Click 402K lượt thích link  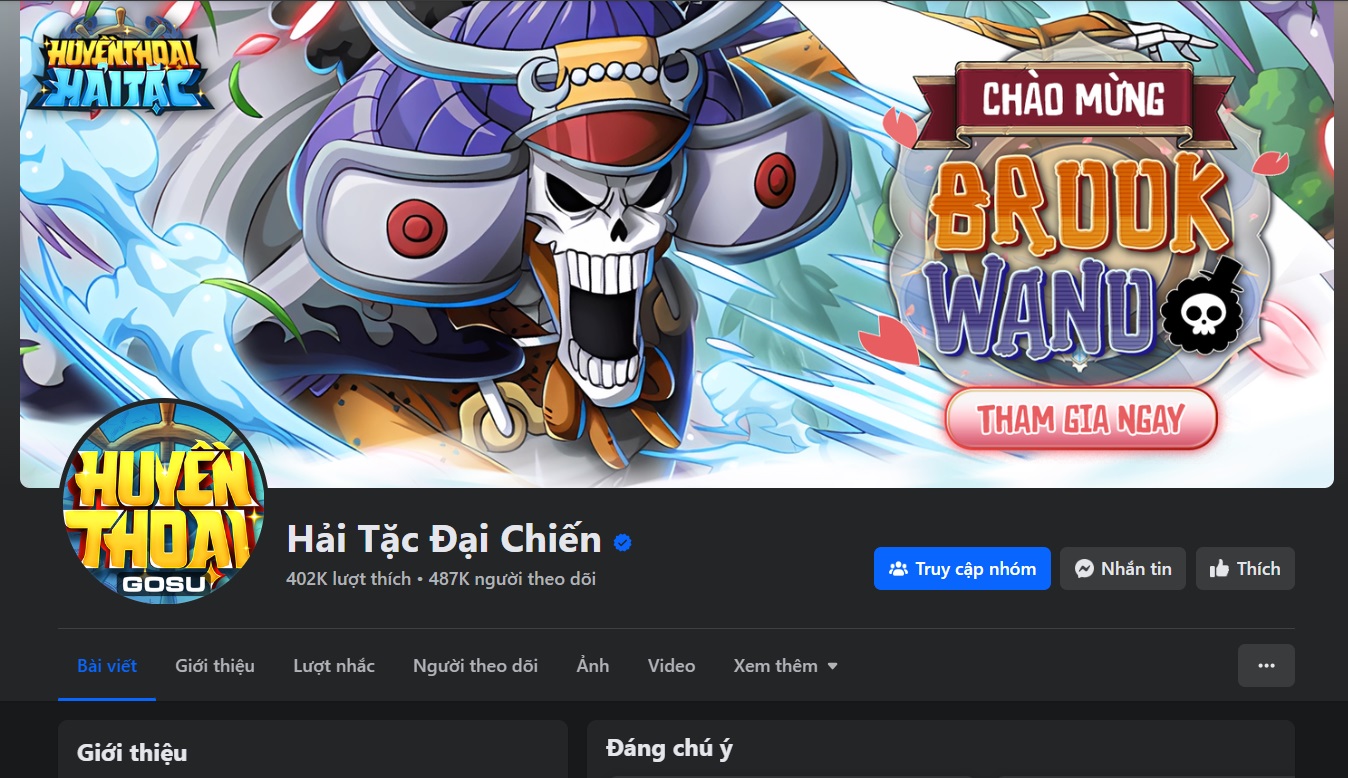(348, 578)
